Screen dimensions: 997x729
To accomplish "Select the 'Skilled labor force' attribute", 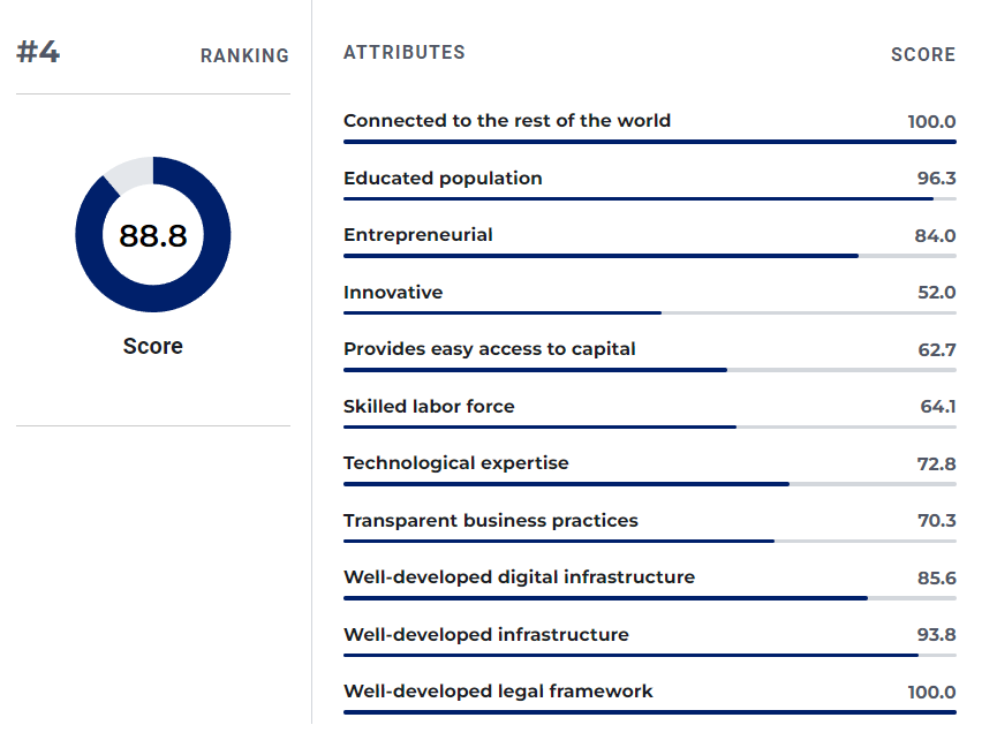I will coord(429,406).
